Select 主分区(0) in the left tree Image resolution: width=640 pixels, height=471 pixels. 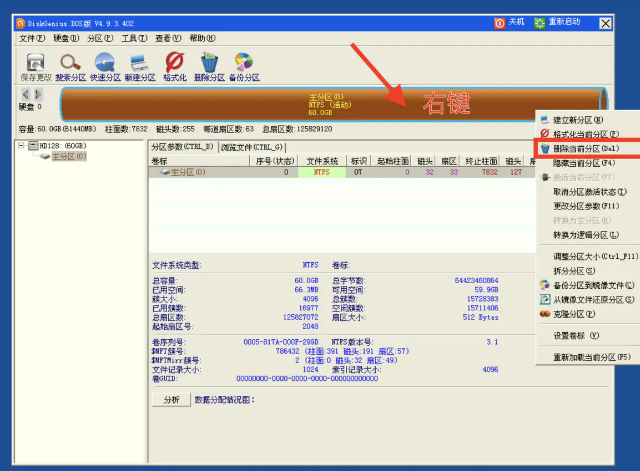(x=69, y=156)
